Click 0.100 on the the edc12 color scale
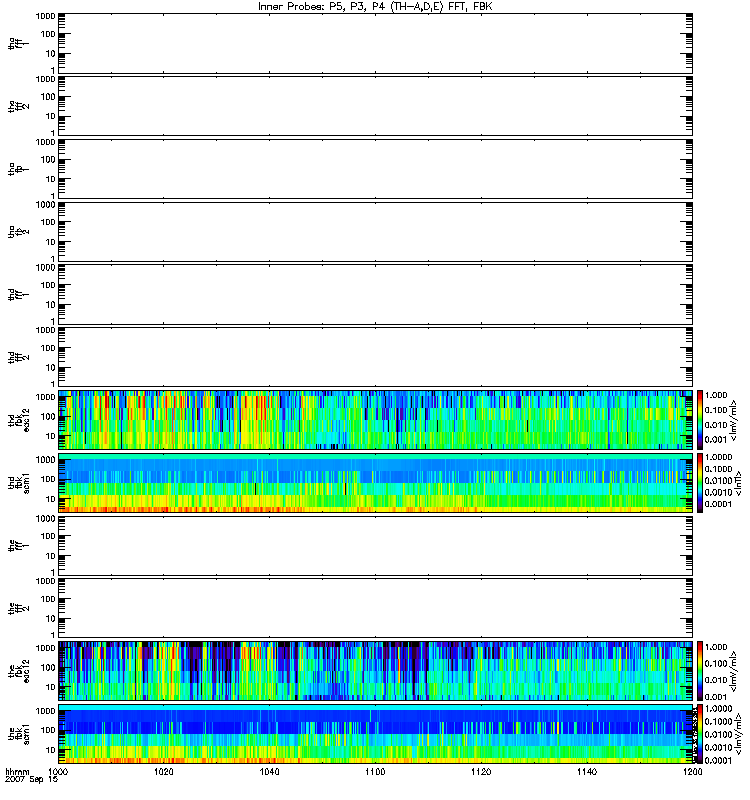 (716, 663)
